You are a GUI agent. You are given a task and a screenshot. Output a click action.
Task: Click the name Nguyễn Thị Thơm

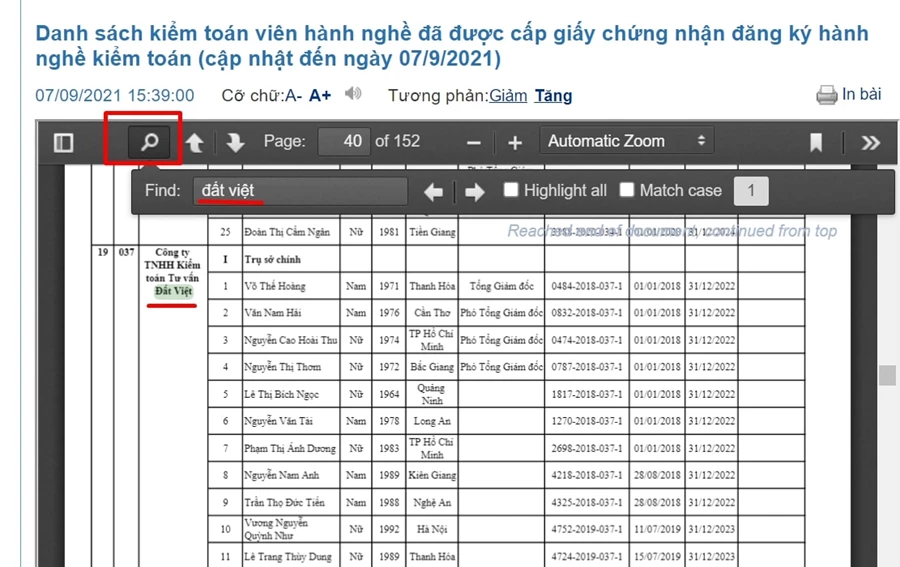[282, 367]
